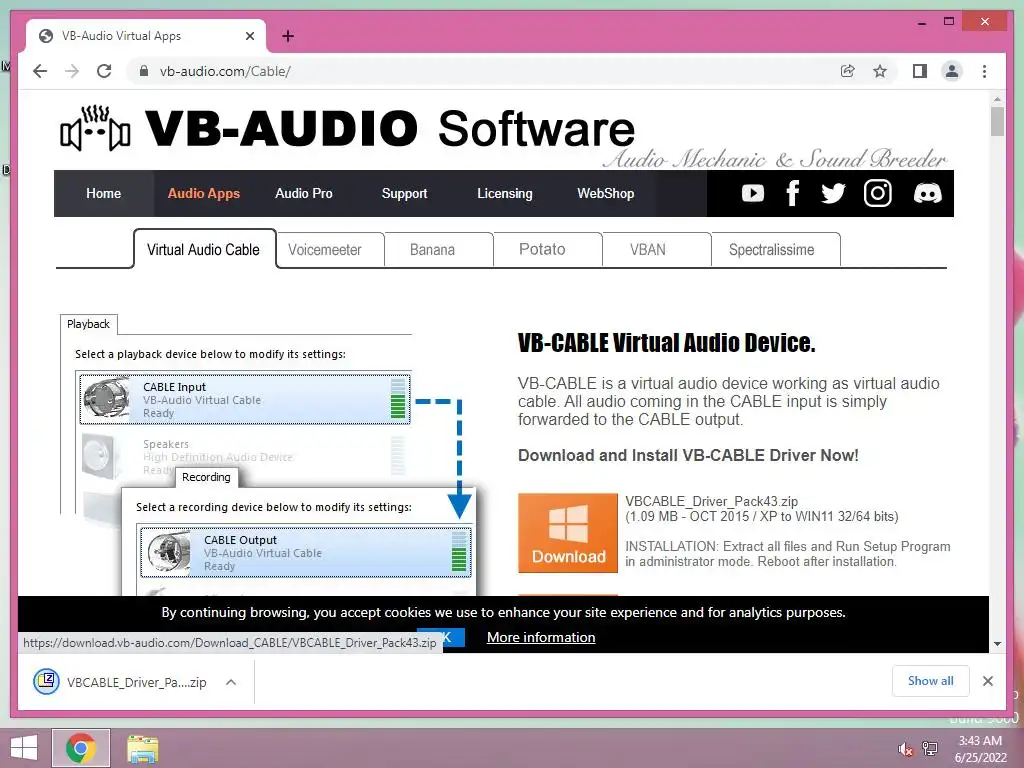Screen dimensions: 1024x768
Task: Open the VB-Audio Instagram icon
Action: pos(877,193)
